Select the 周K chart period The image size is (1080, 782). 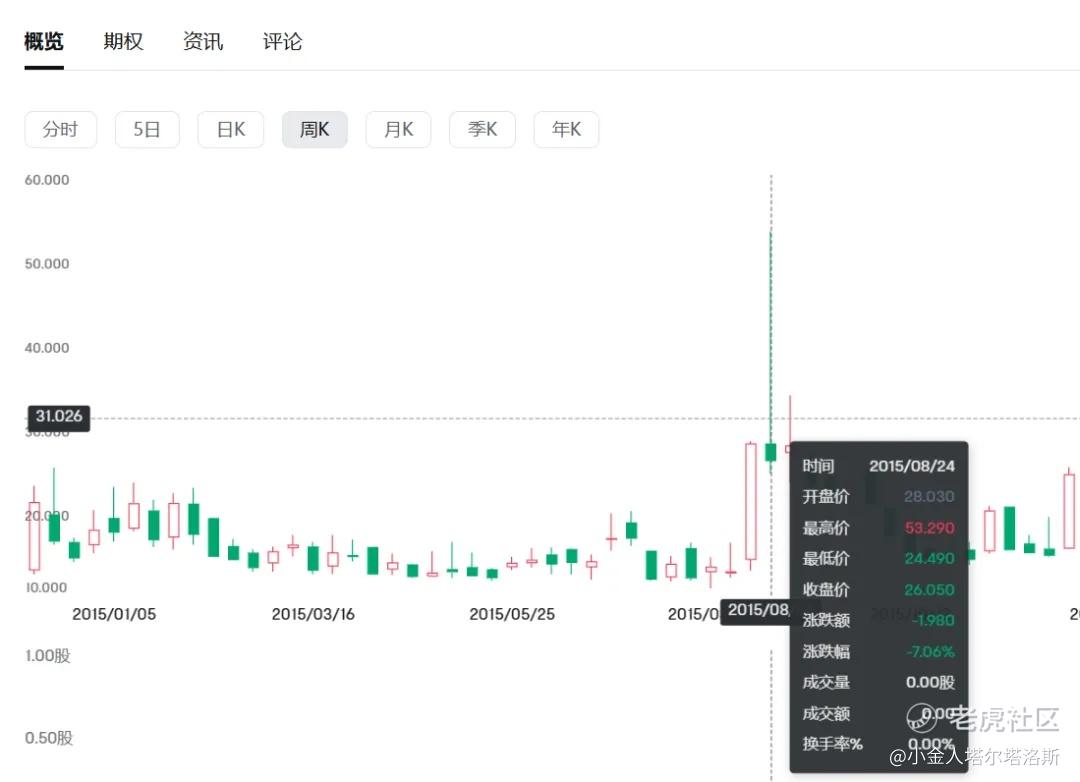[315, 130]
